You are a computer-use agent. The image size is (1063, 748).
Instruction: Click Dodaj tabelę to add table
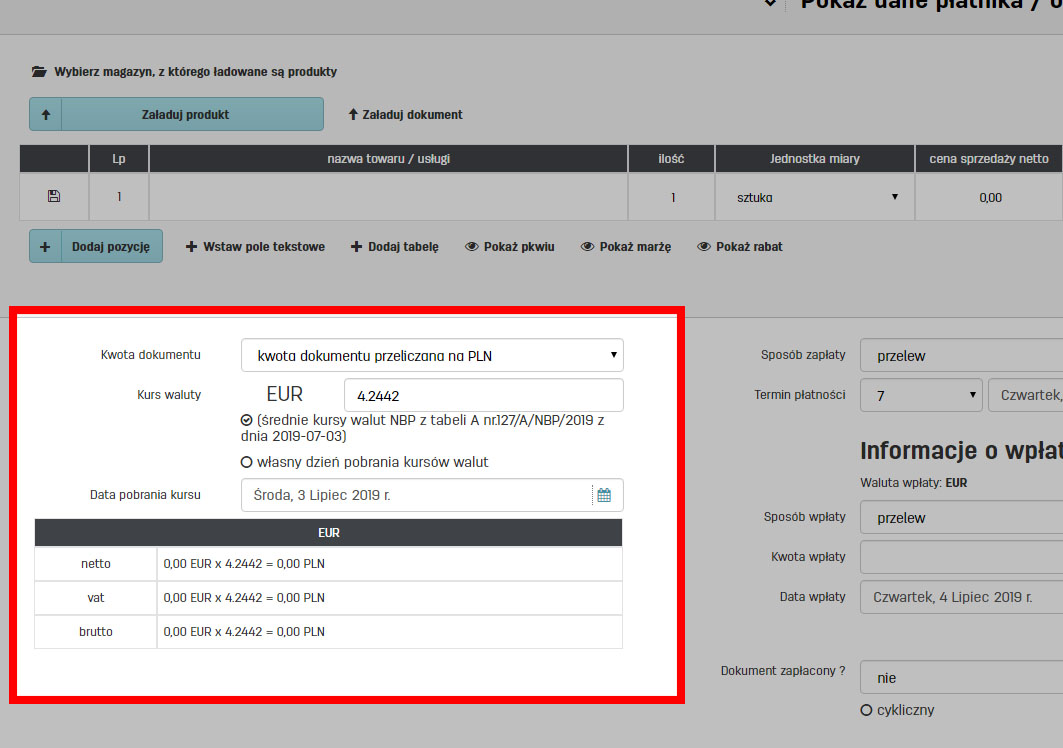(395, 247)
